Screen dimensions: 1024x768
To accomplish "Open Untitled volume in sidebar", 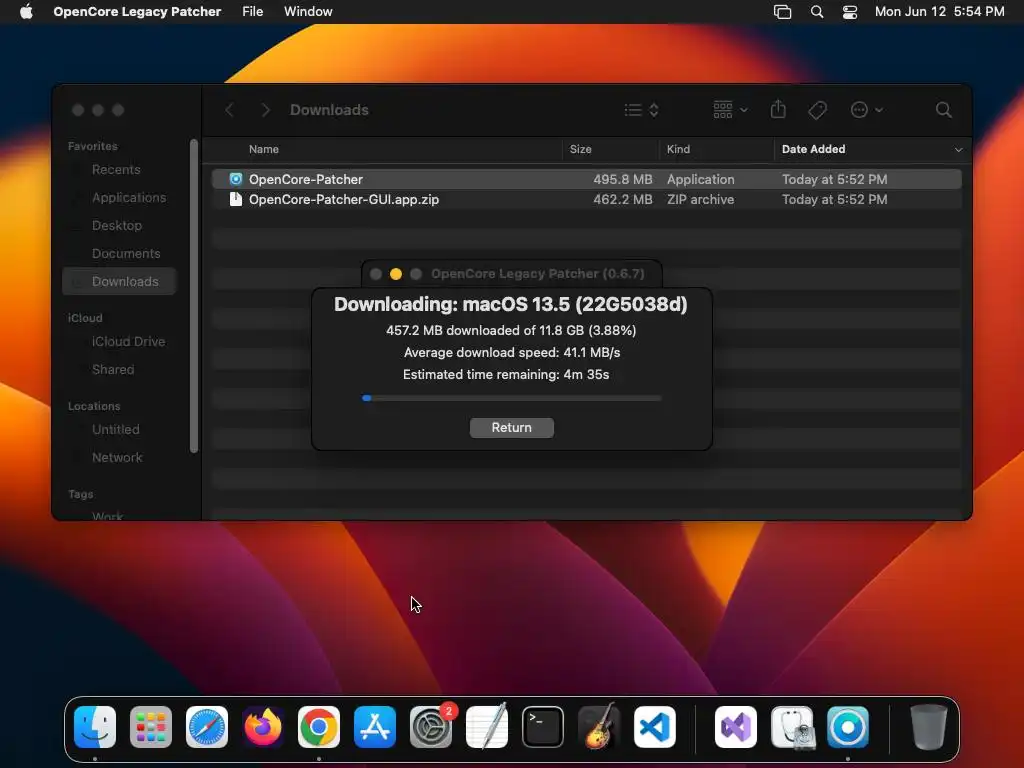I will pos(116,430).
